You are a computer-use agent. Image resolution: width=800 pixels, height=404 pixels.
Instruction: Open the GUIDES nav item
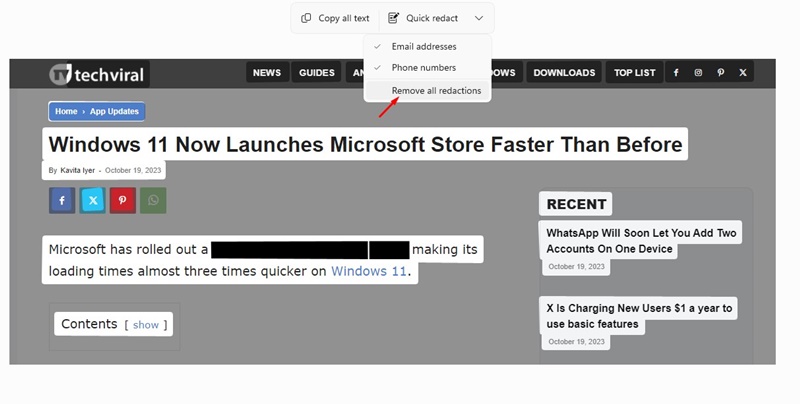(317, 72)
